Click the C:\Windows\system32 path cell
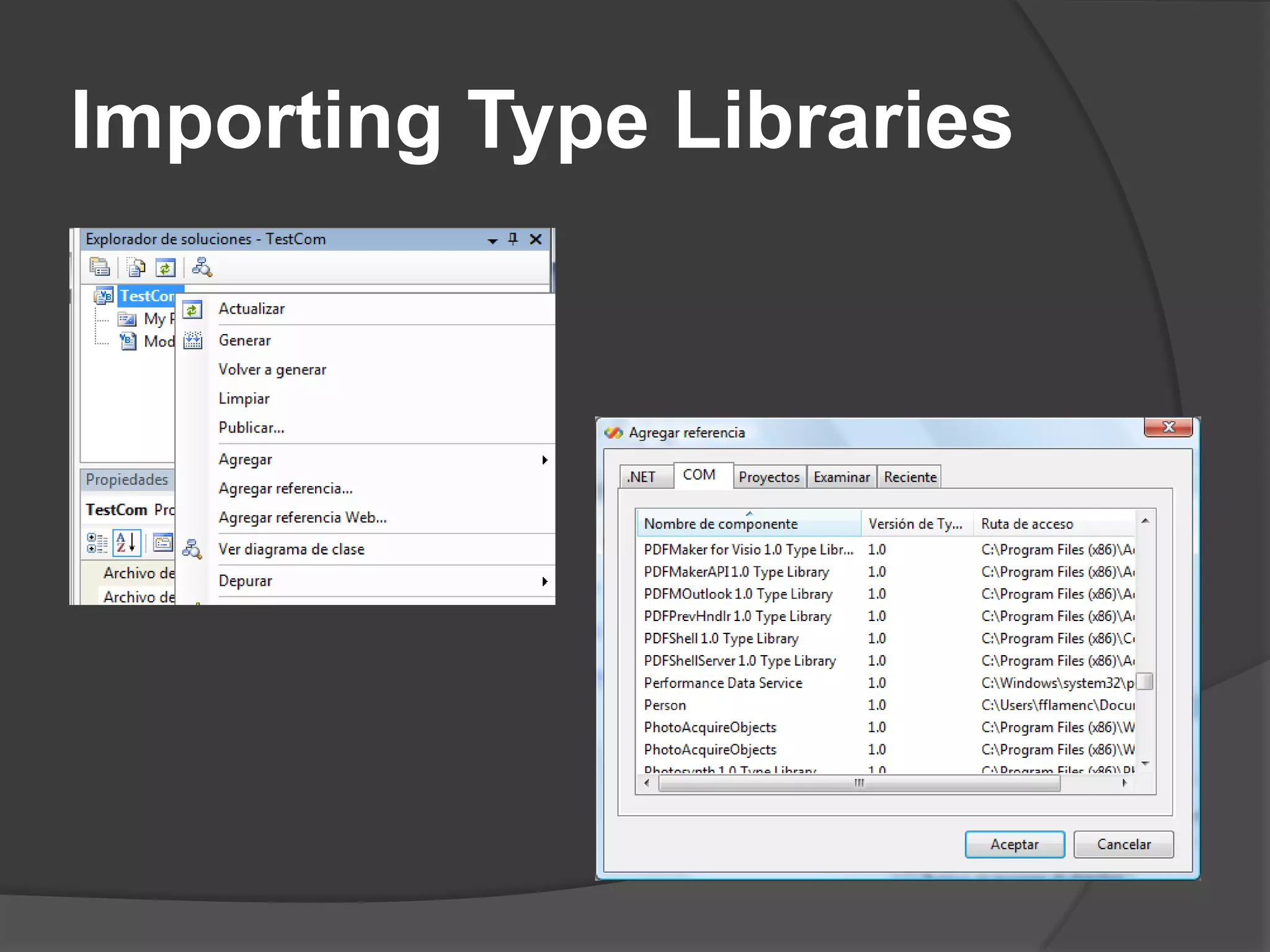Image resolution: width=1270 pixels, height=952 pixels. click(x=1058, y=683)
